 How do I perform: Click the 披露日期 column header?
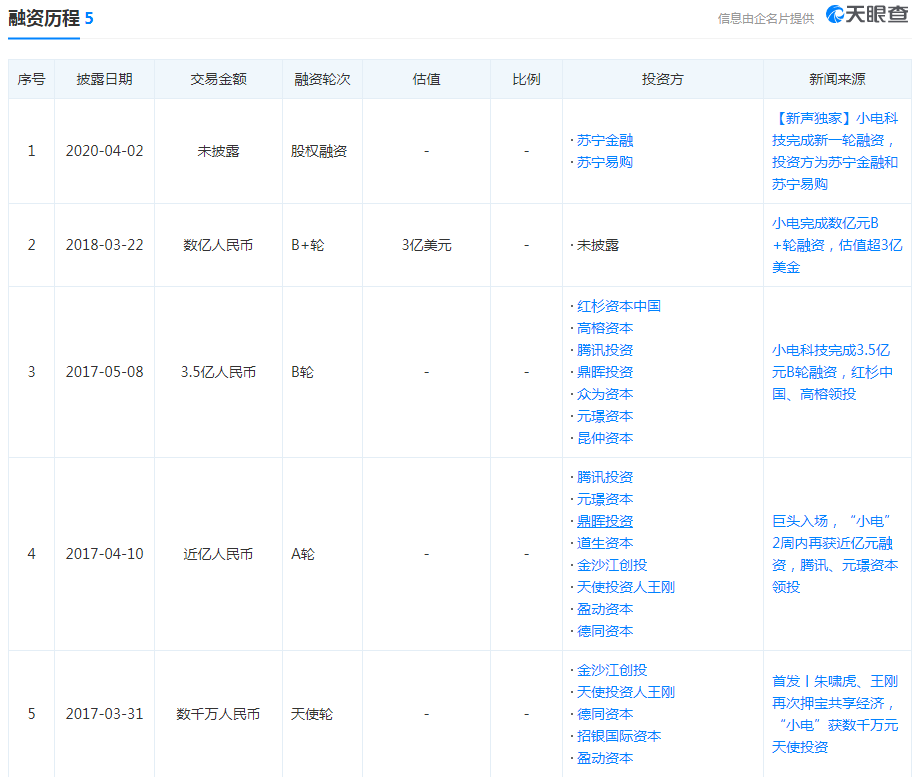104,79
